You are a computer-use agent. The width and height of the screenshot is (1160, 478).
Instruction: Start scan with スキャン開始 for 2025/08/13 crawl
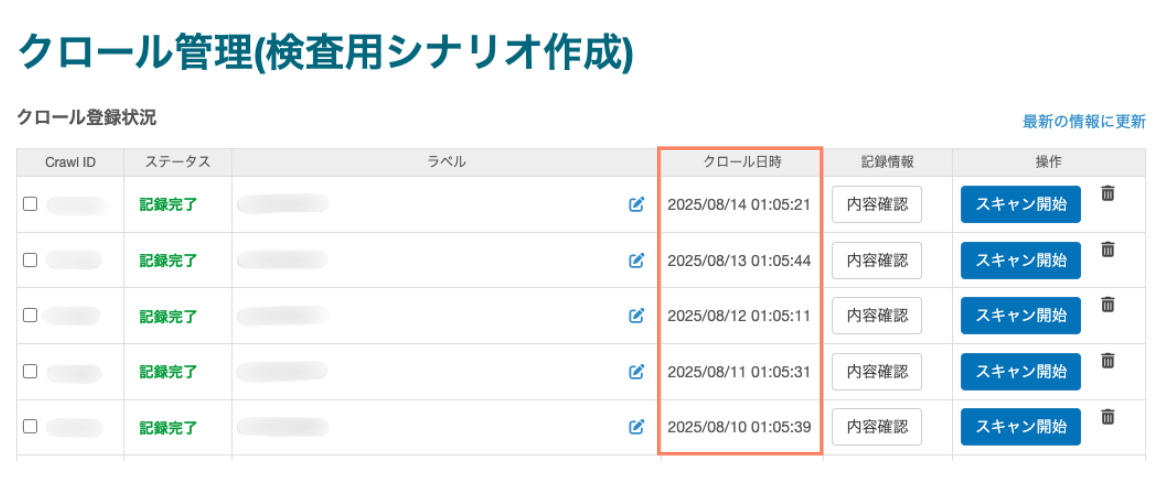coord(1020,260)
